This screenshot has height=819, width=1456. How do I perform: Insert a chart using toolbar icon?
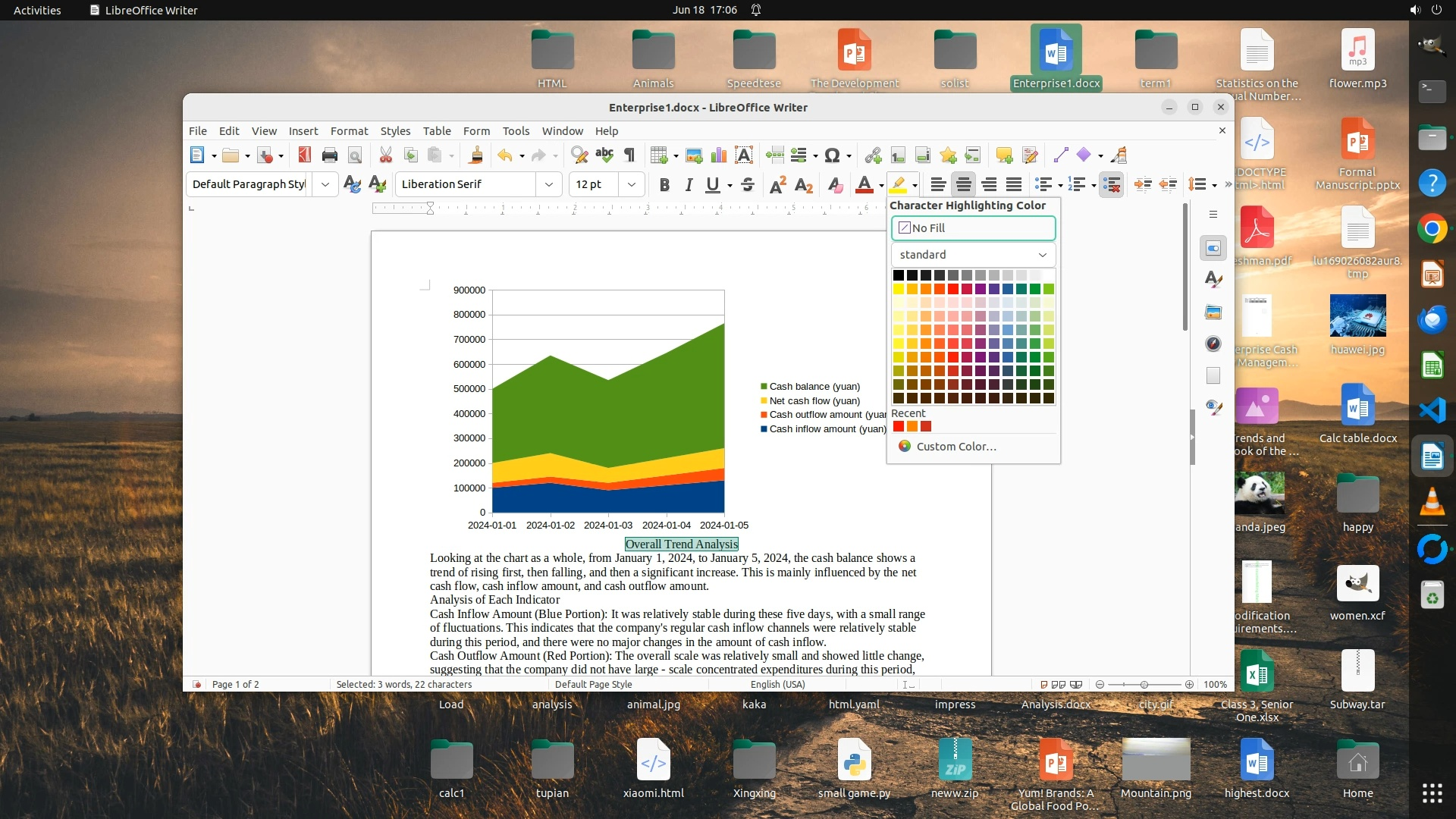(x=718, y=155)
